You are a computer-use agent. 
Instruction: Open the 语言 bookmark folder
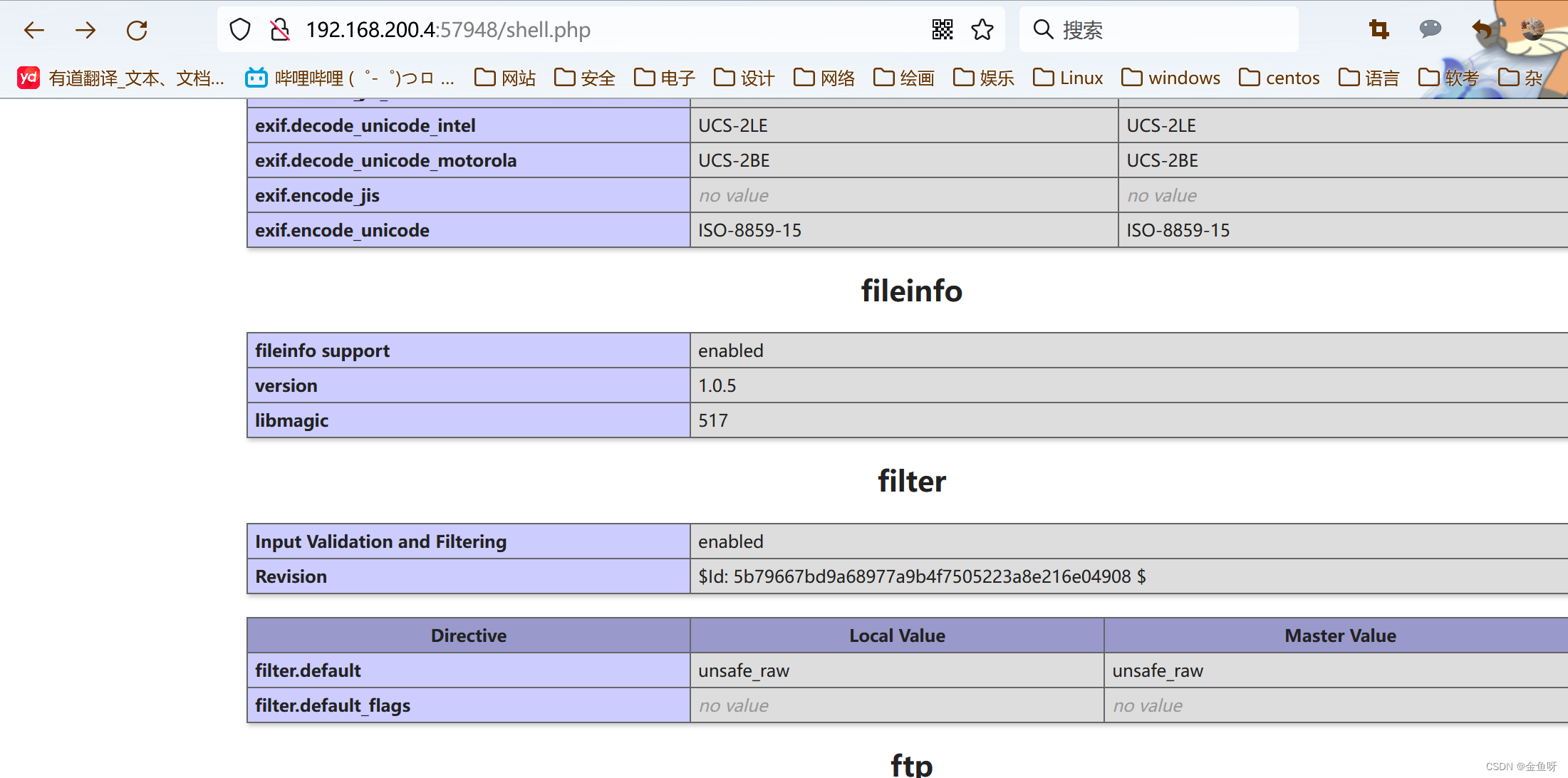[1369, 78]
